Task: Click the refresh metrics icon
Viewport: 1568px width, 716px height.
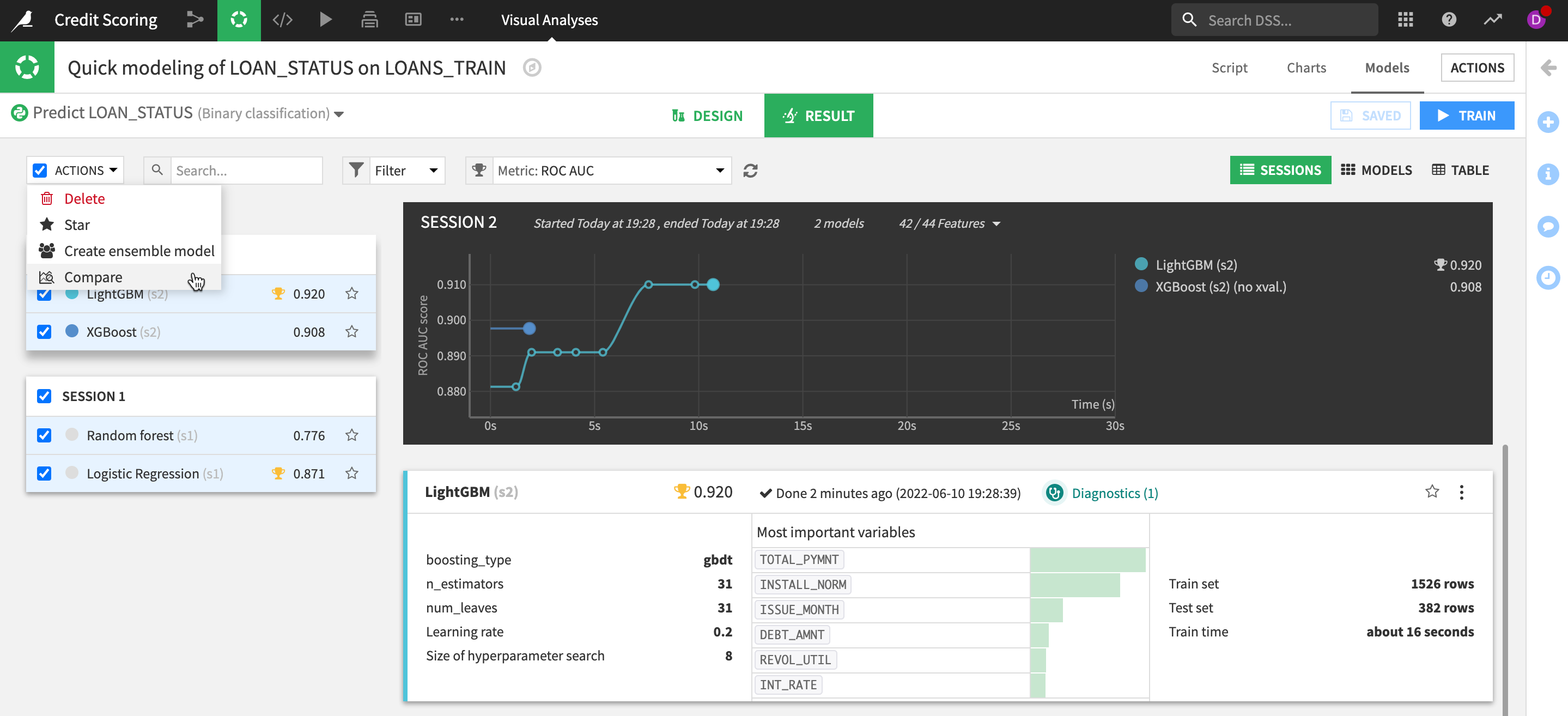Action: [750, 171]
